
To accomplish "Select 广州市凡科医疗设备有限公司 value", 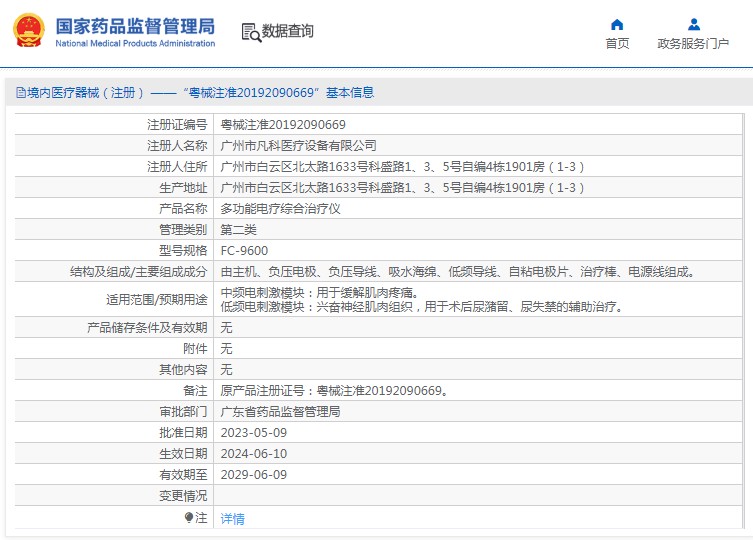I will point(298,146).
